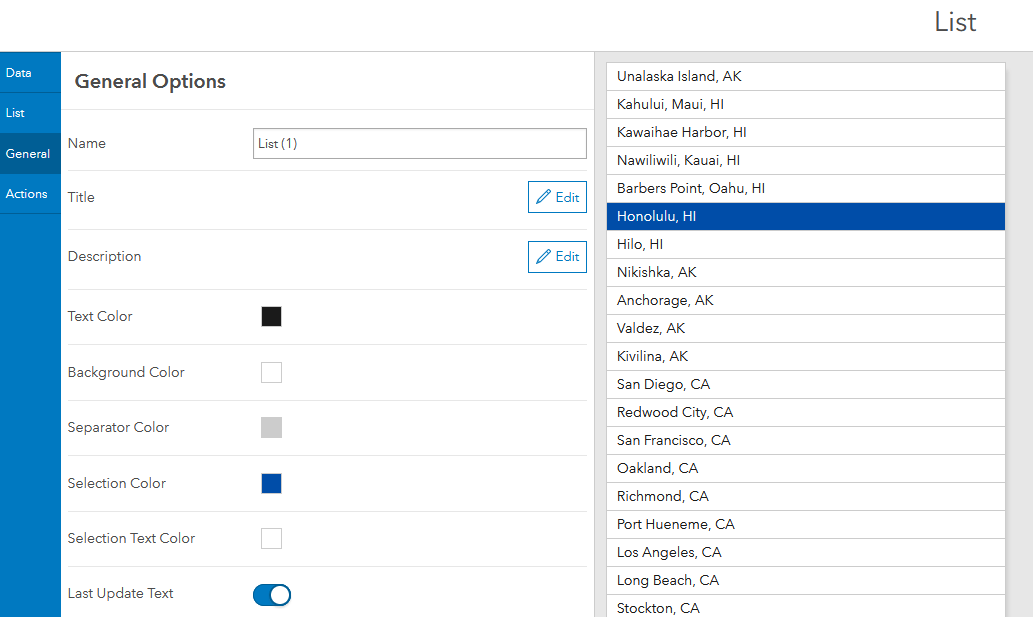Open the Selection Color swatch

point(271,482)
